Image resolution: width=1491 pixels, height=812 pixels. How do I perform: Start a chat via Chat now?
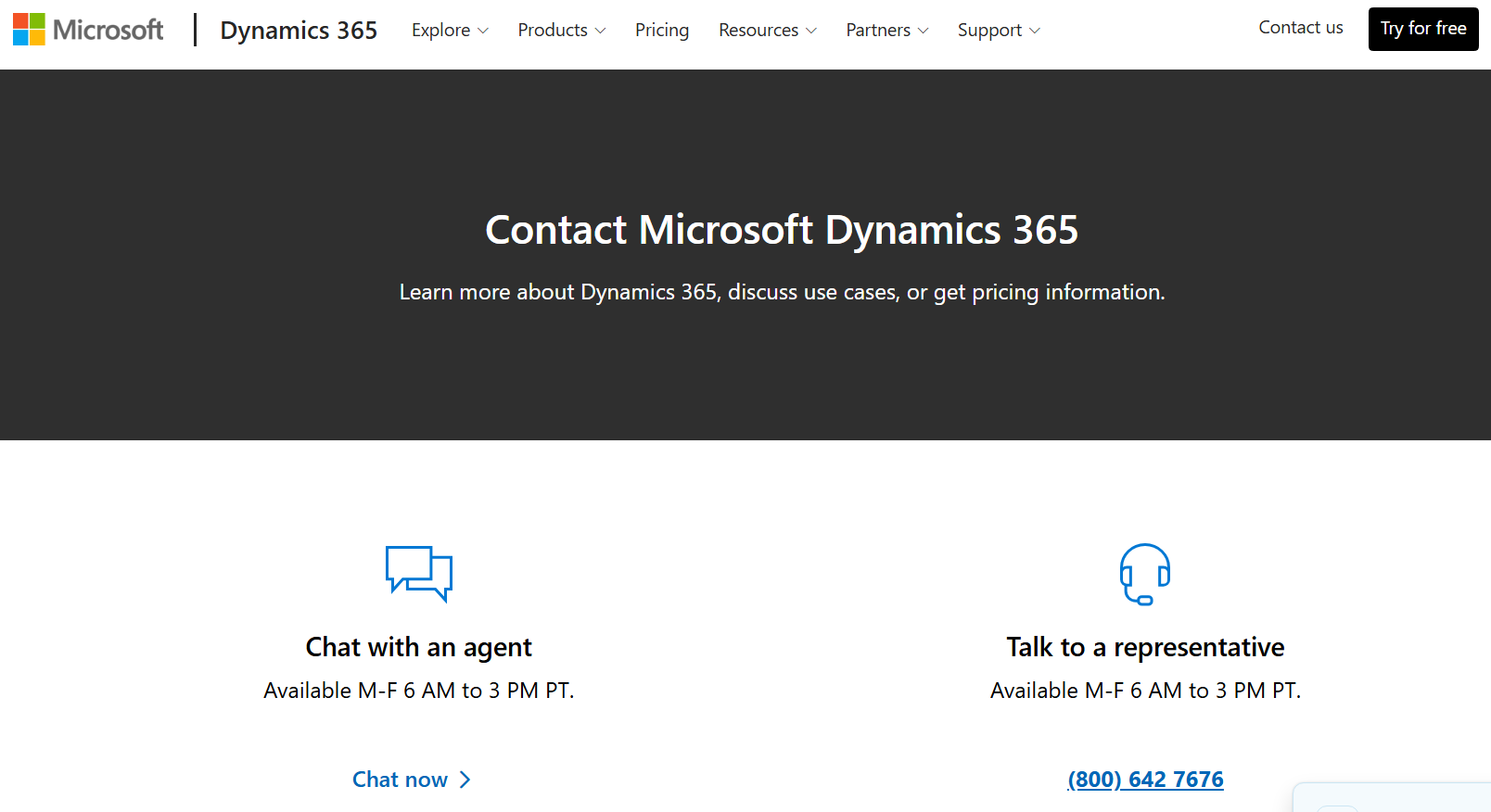(412, 780)
